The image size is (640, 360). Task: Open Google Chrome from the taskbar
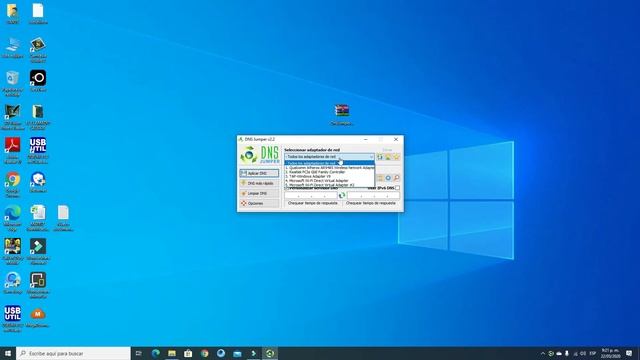tap(204, 353)
